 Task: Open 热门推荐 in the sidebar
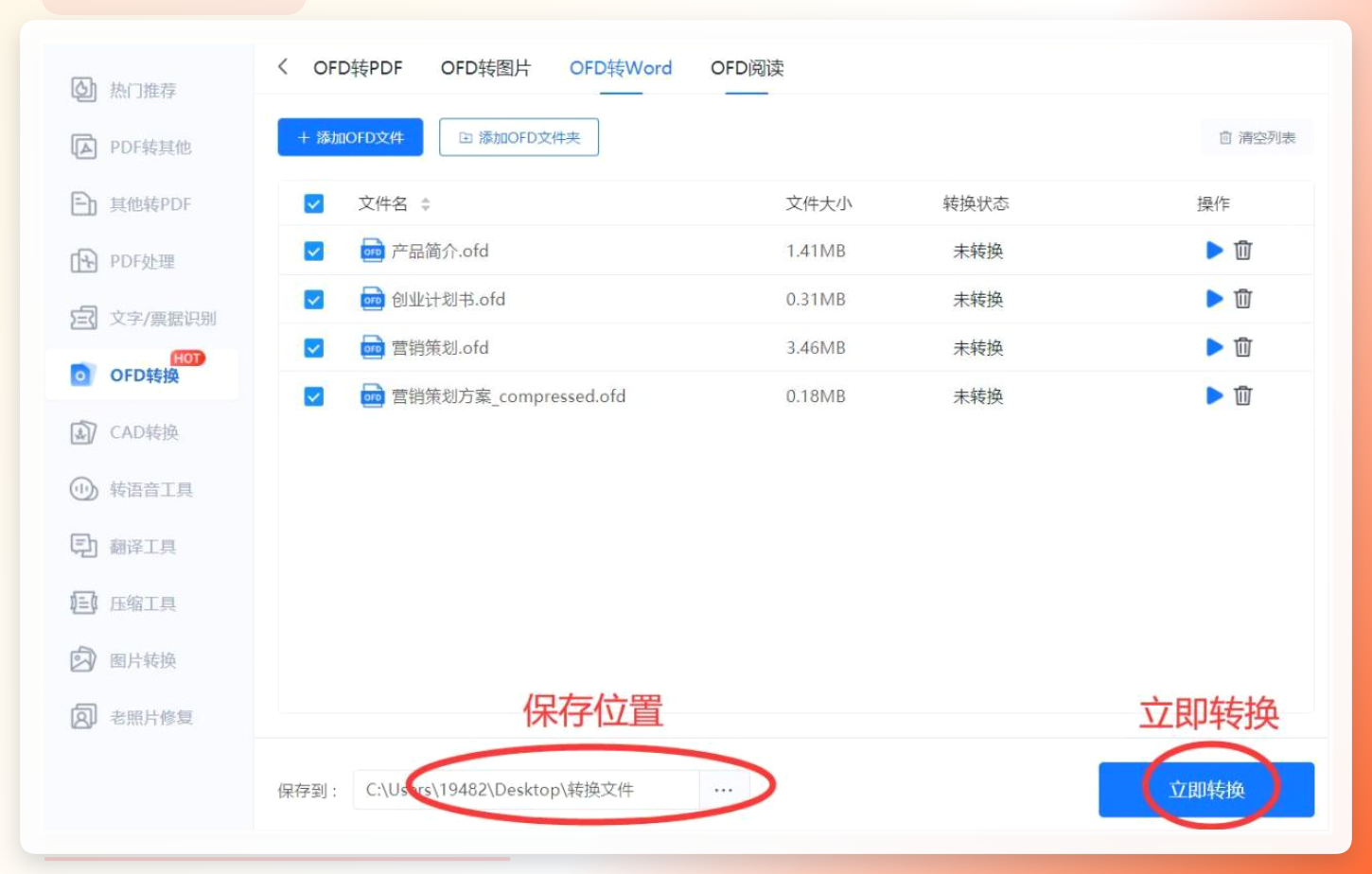[x=124, y=90]
